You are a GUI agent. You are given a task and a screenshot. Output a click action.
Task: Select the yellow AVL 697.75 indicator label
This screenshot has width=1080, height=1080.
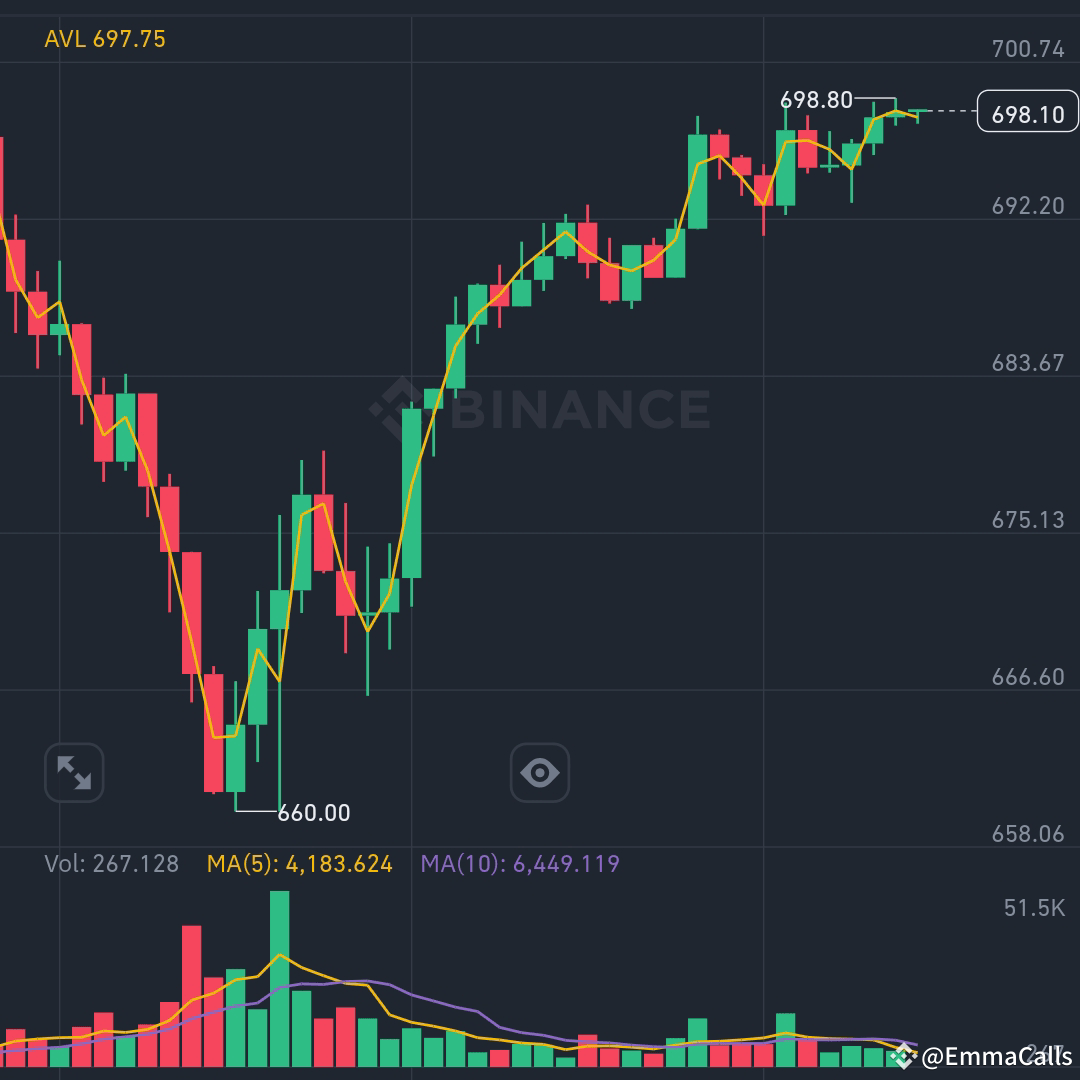[104, 41]
